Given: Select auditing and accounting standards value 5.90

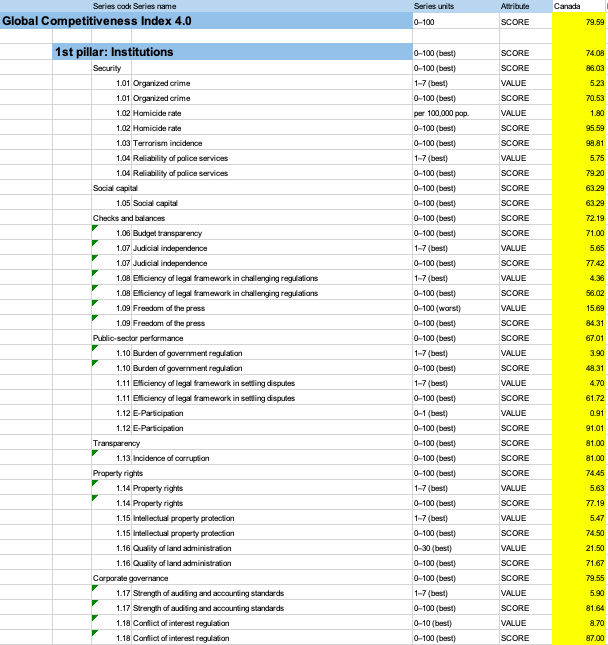Looking at the screenshot, I should (x=579, y=593).
